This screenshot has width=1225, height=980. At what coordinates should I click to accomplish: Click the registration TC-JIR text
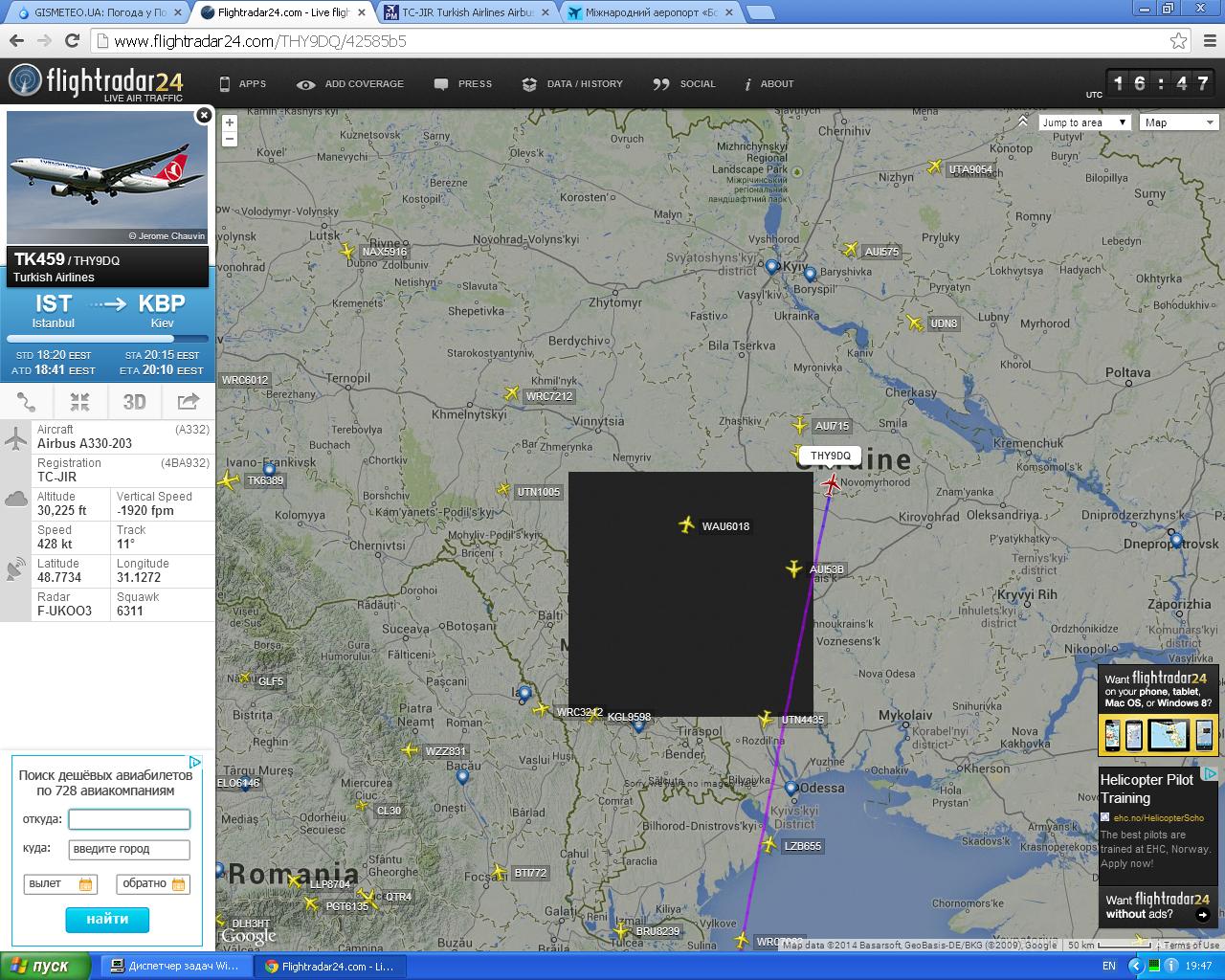coord(57,477)
